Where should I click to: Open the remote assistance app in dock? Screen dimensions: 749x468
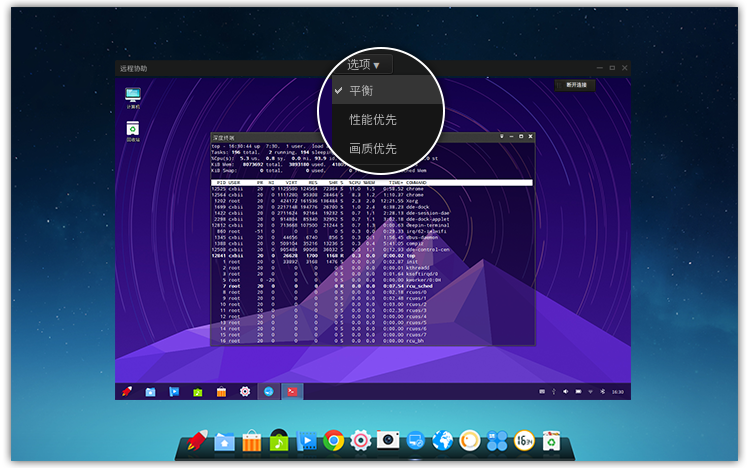[415, 441]
